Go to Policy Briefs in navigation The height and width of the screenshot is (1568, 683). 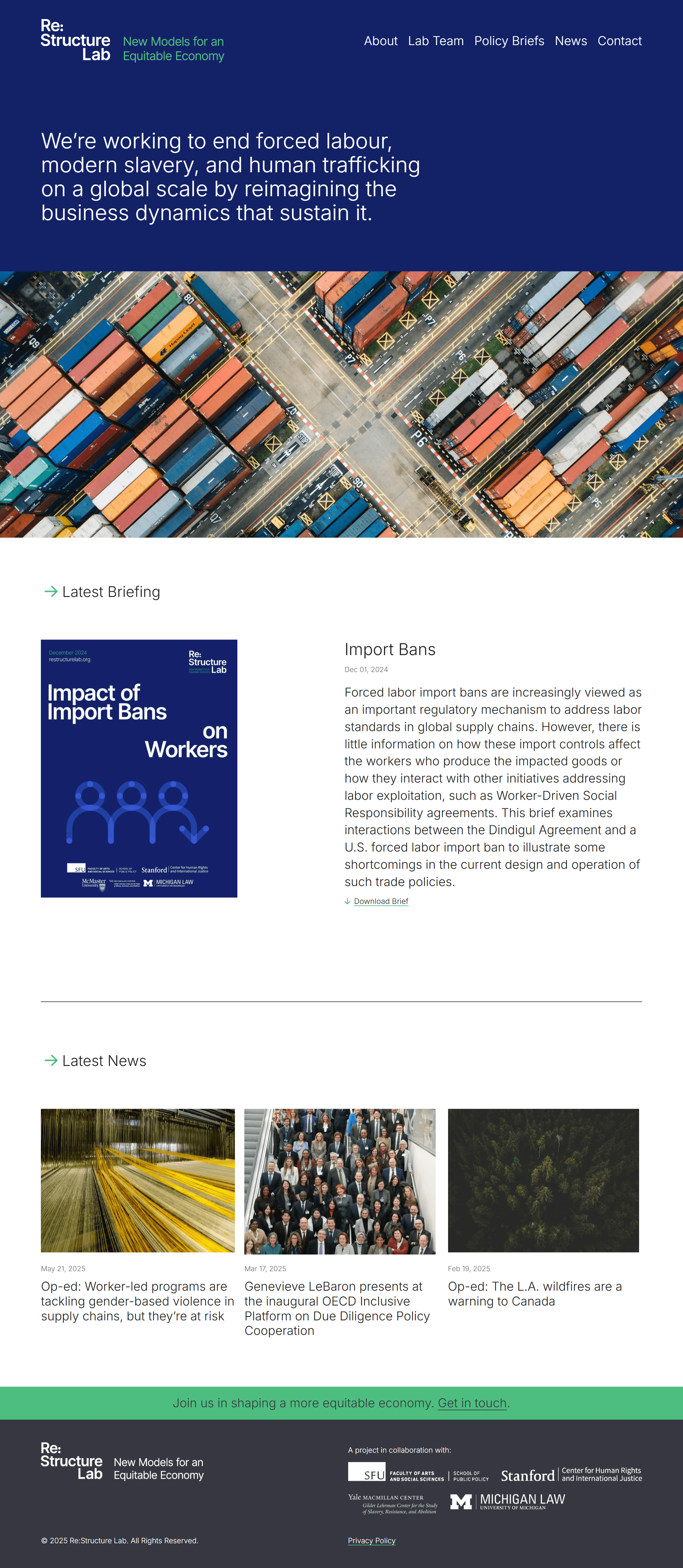pyautogui.click(x=509, y=41)
